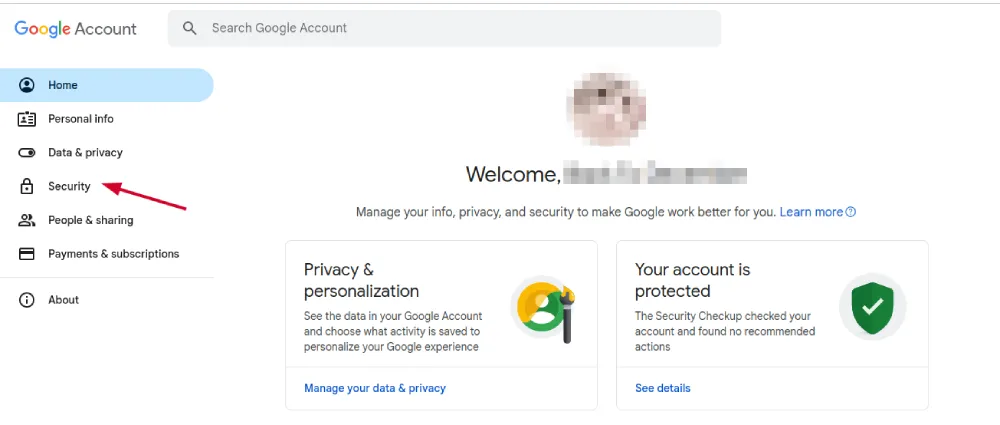Click the Home person icon in sidebar
This screenshot has width=1000, height=425.
(x=27, y=85)
